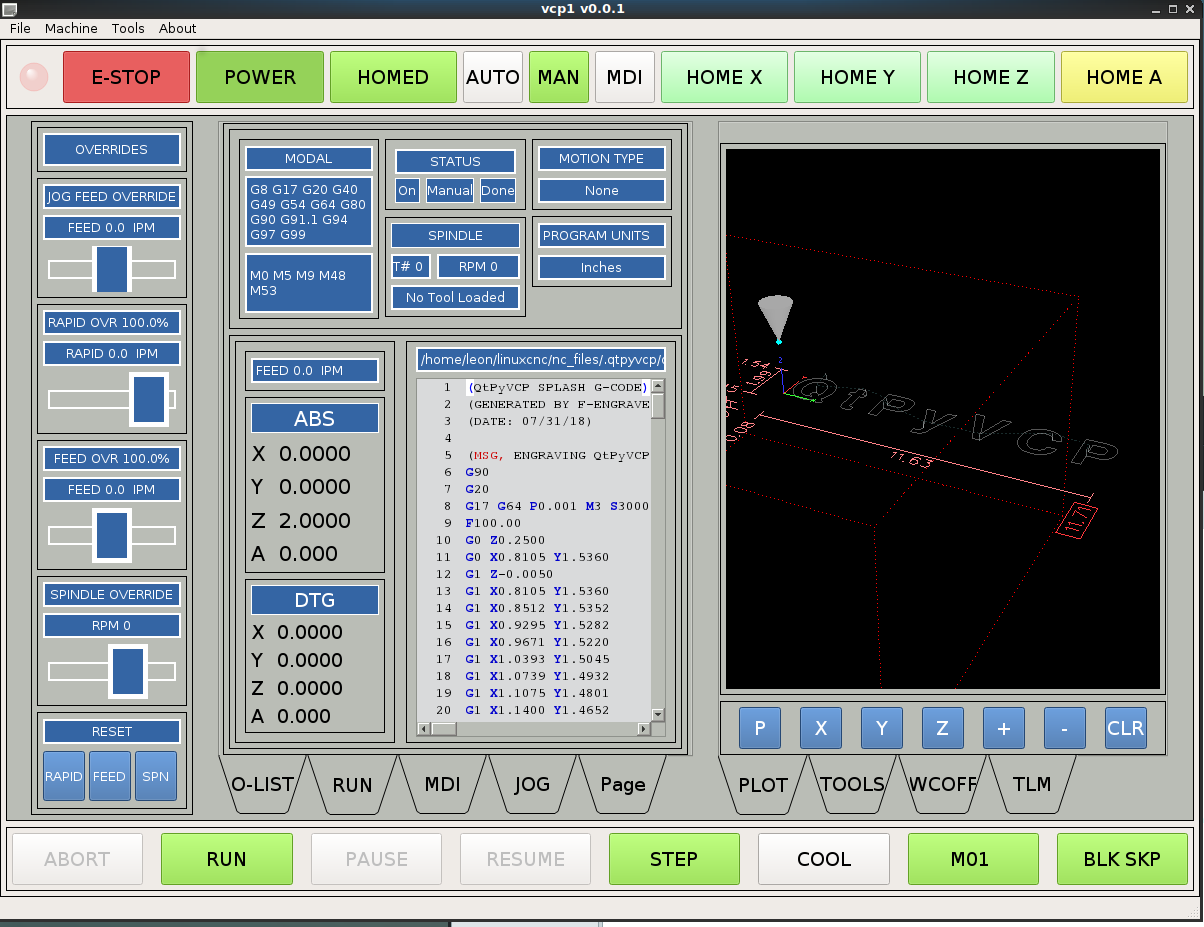
Task: Toggle STEP mode button
Action: 674,859
